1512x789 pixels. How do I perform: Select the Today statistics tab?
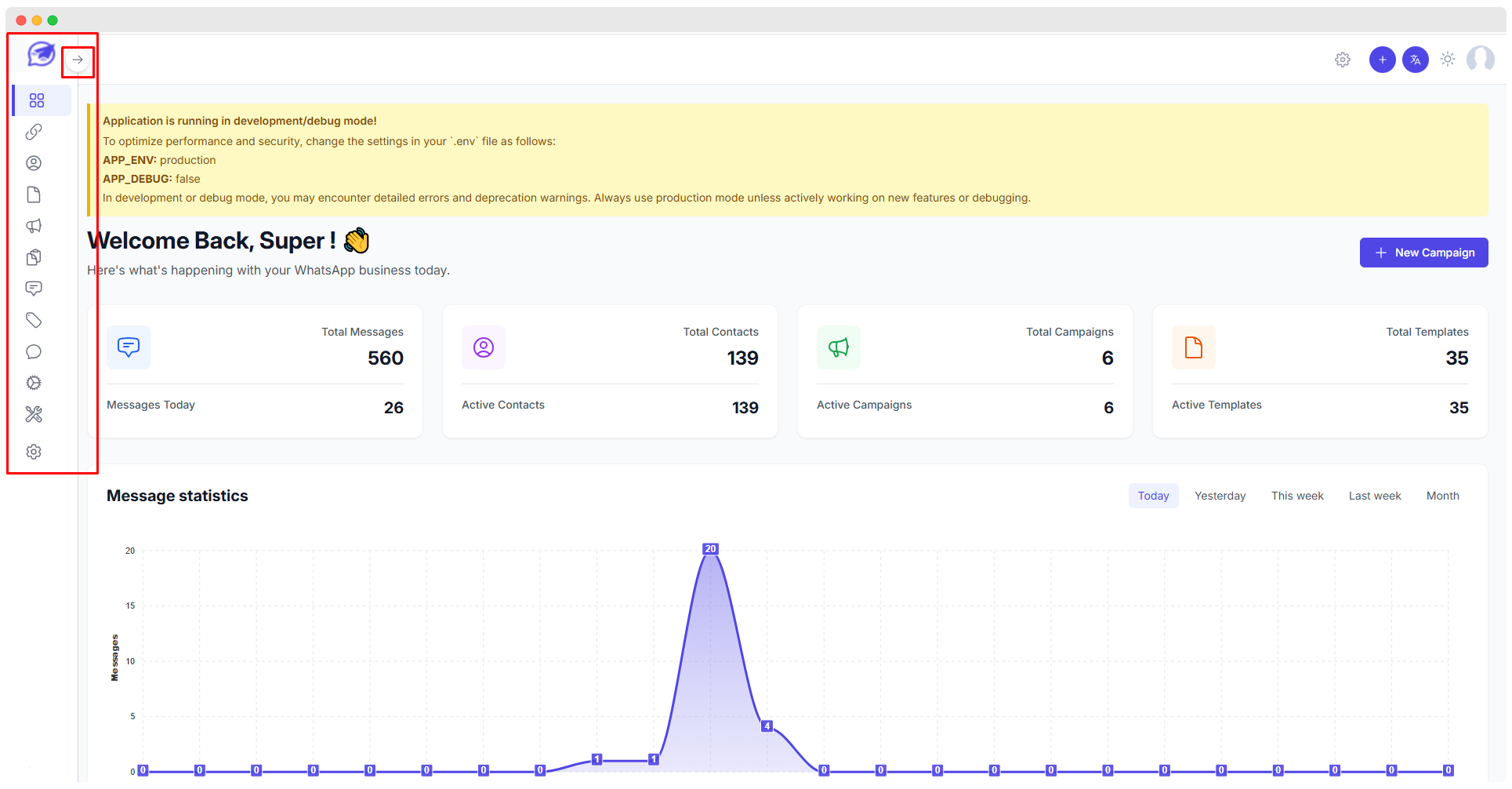(x=1154, y=496)
